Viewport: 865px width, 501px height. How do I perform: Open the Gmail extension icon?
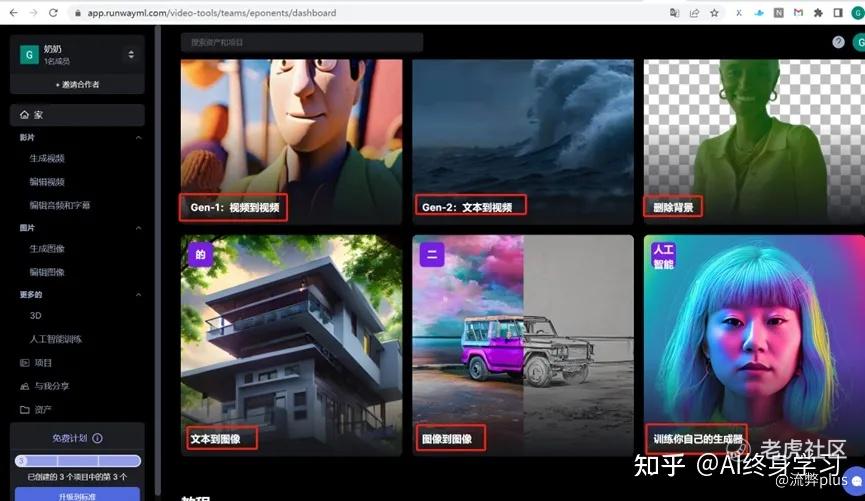click(798, 13)
